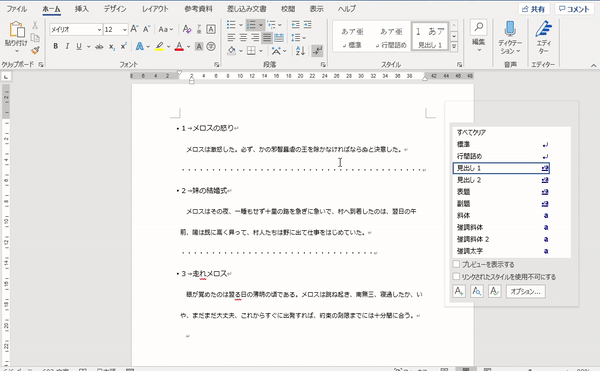Switch to the 参考資料 tab
Screen dimensions: 600x371
point(198,9)
